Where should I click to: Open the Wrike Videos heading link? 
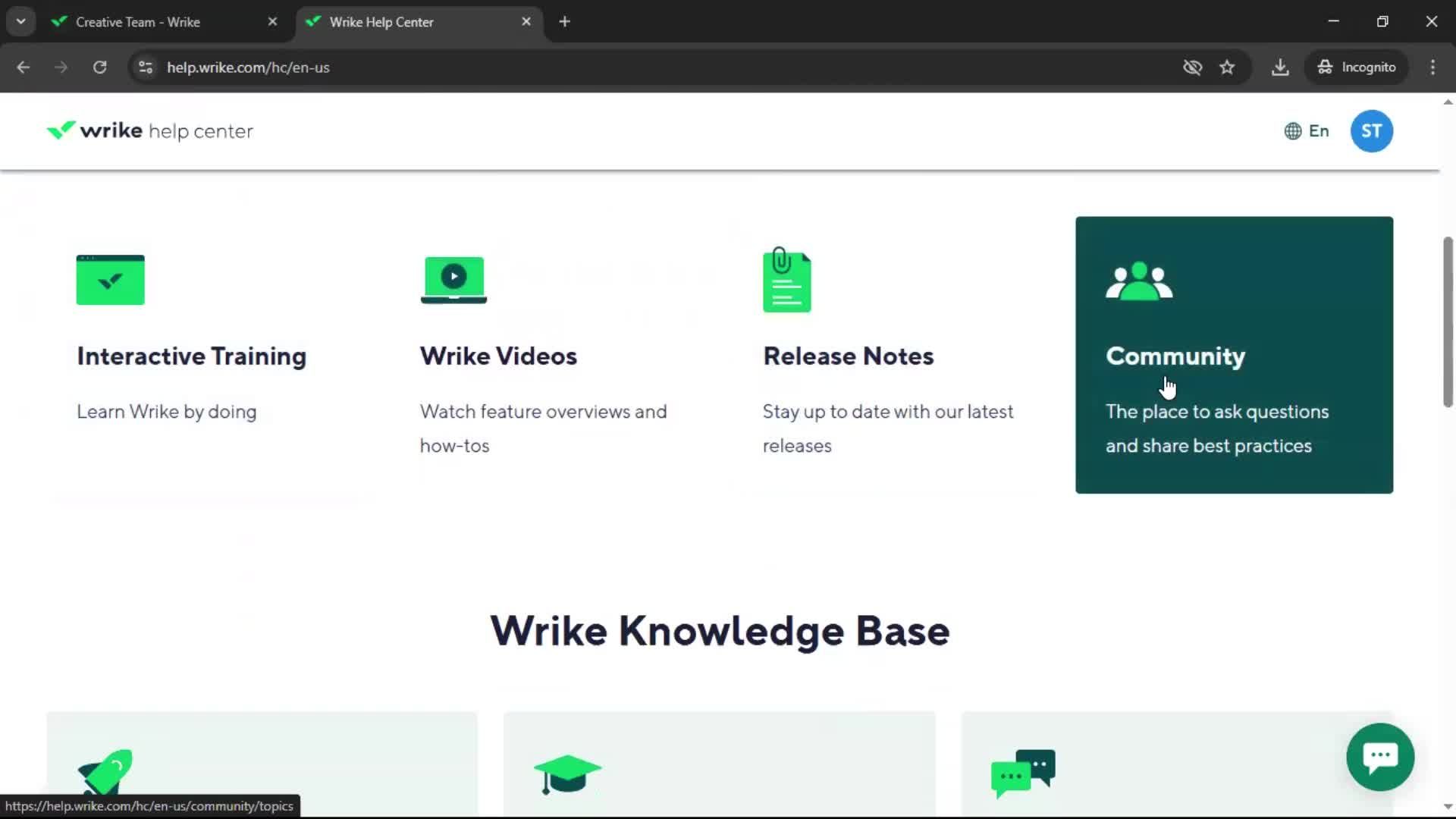[x=498, y=356]
